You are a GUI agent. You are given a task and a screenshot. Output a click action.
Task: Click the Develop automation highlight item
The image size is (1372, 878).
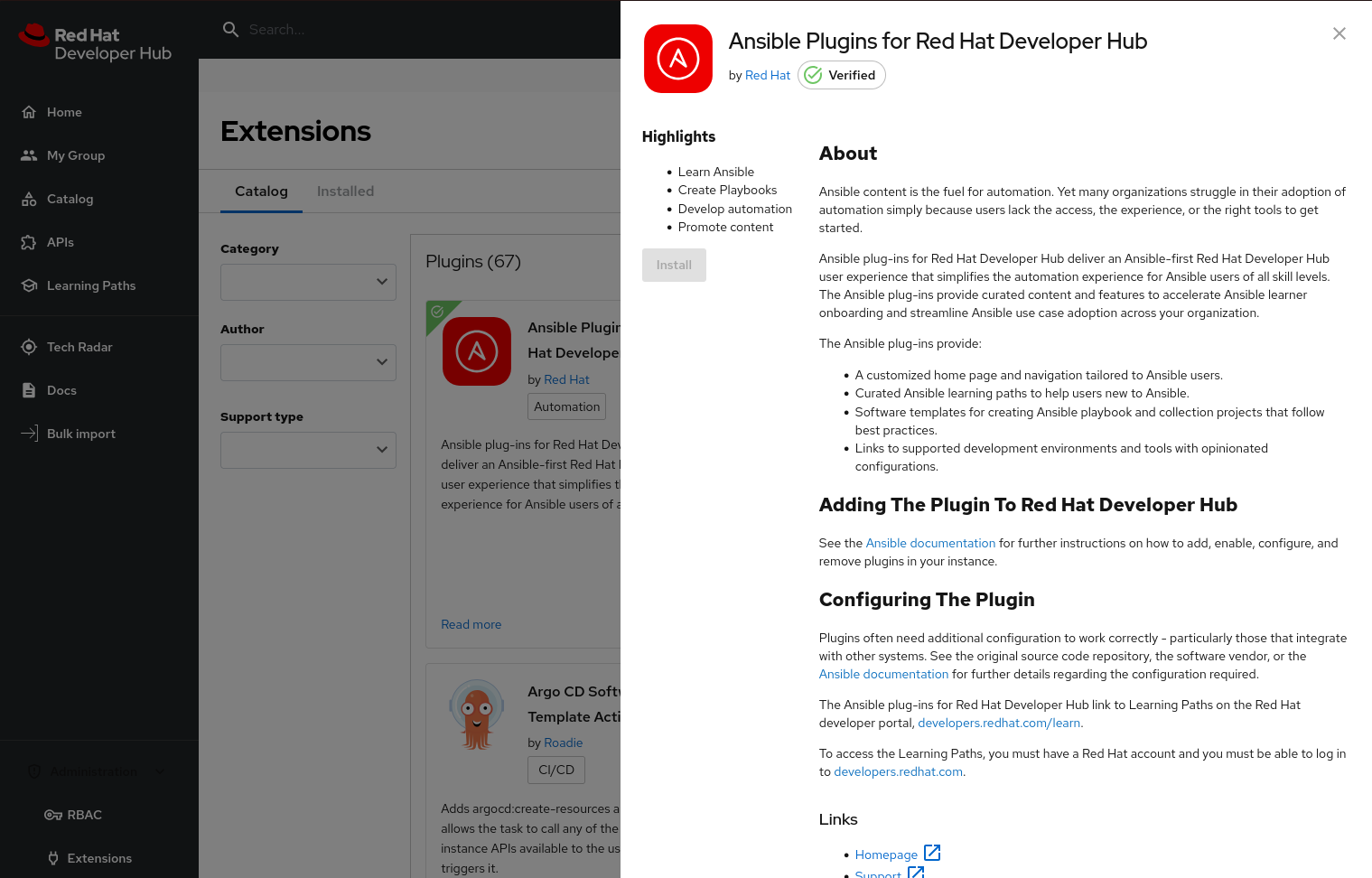coord(735,209)
